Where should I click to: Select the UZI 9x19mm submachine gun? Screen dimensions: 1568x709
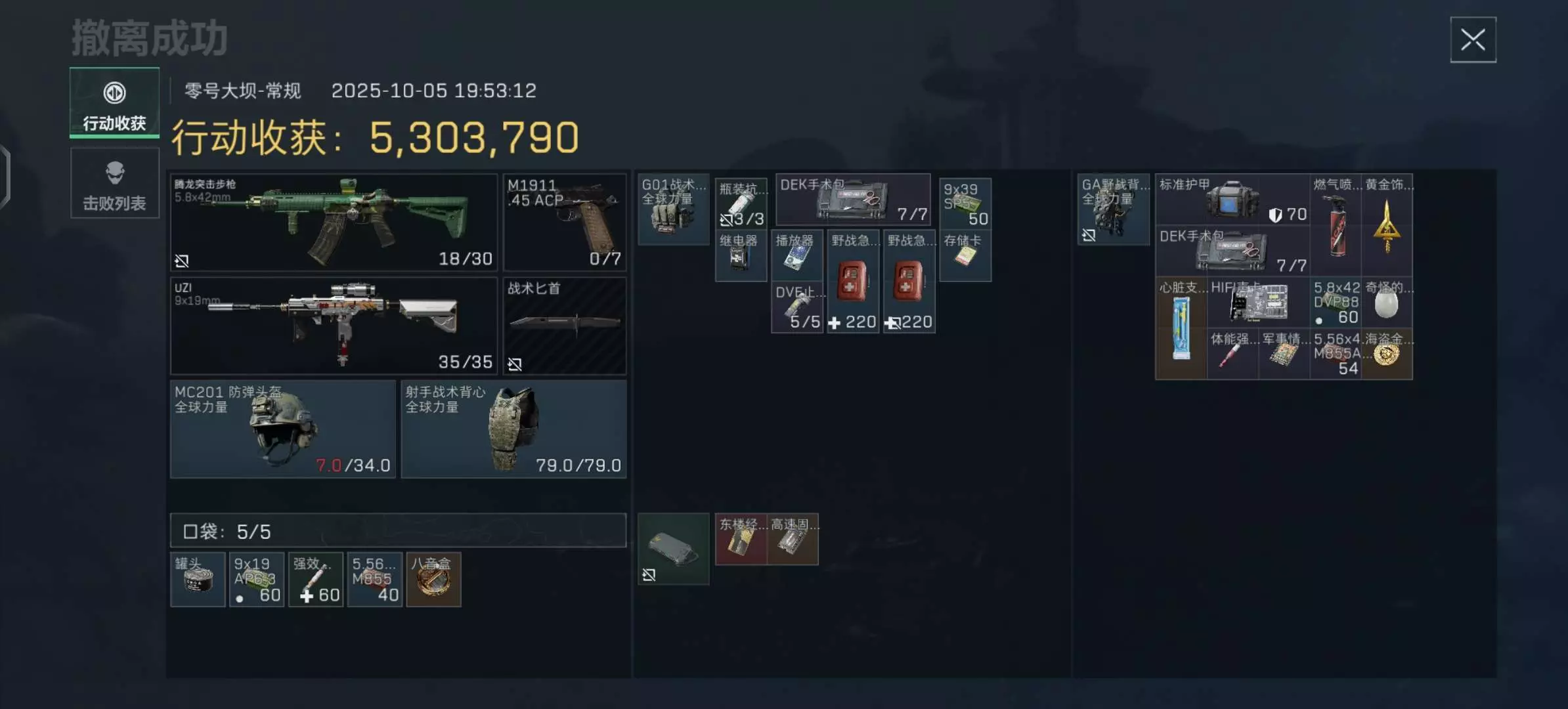[x=334, y=326]
